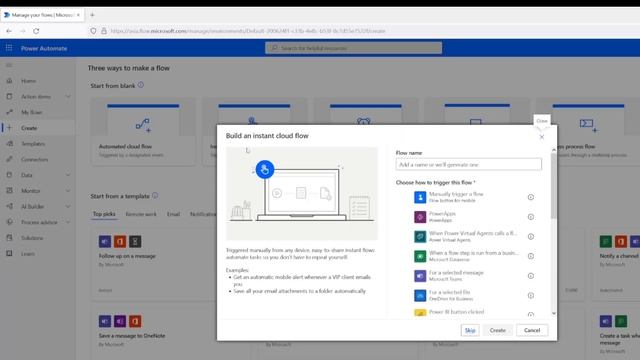Image resolution: width=640 pixels, height=360 pixels.
Task: Click Skip button in dialog
Action: coord(470,330)
